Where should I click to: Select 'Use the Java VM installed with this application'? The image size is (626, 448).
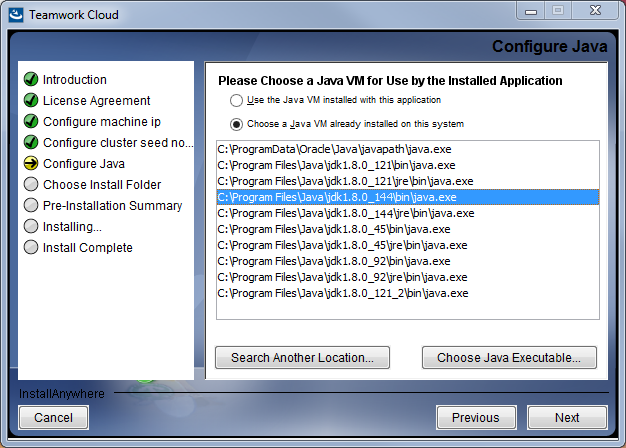pos(236,100)
